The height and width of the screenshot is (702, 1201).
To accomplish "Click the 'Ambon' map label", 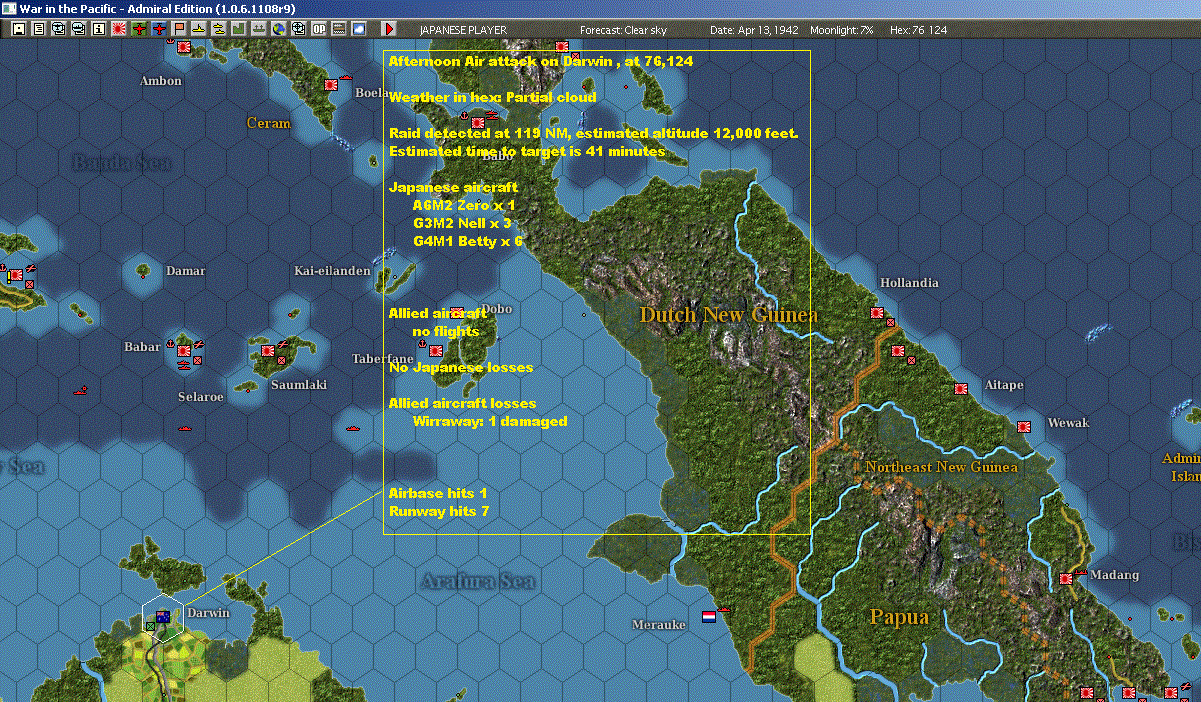I will 161,81.
